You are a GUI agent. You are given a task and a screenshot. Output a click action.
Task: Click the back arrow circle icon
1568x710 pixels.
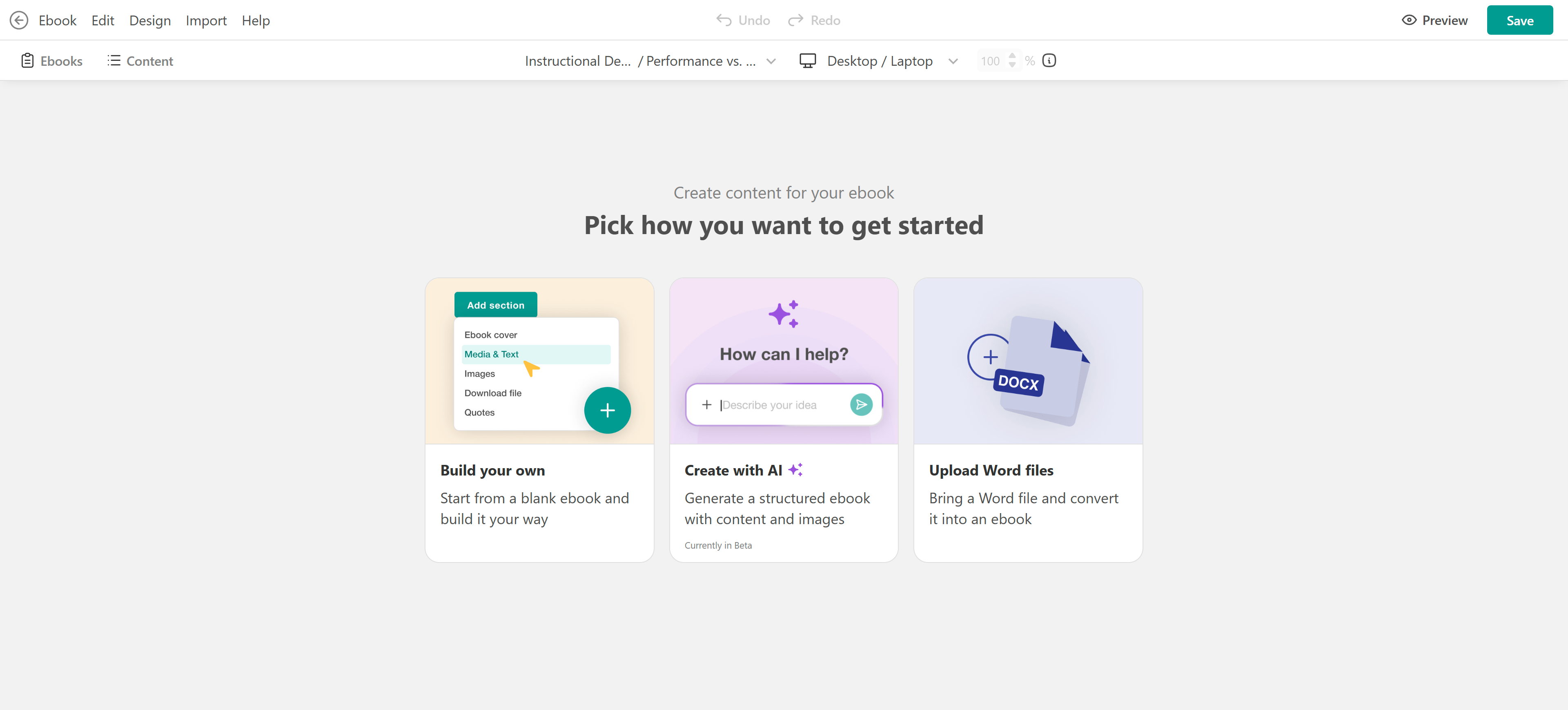[19, 20]
